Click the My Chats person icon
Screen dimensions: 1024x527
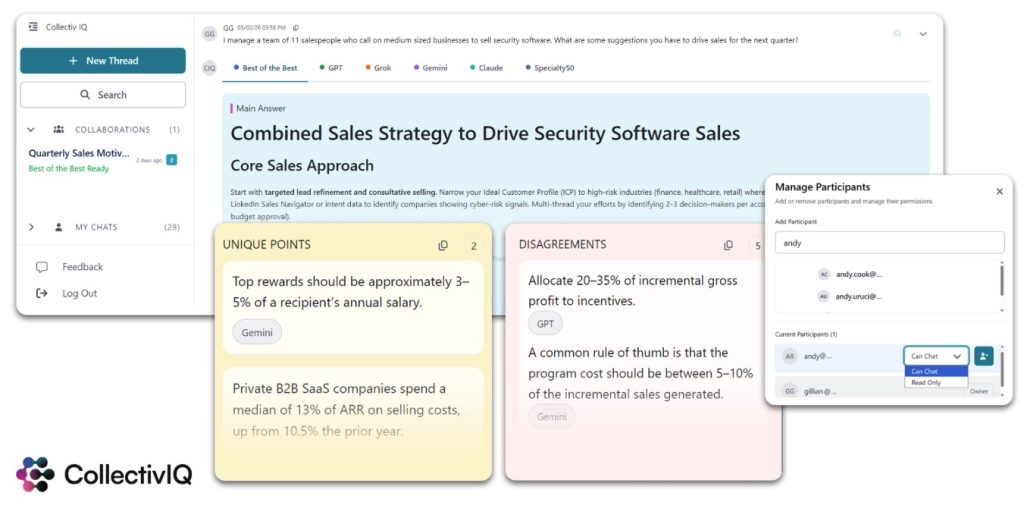(x=59, y=227)
